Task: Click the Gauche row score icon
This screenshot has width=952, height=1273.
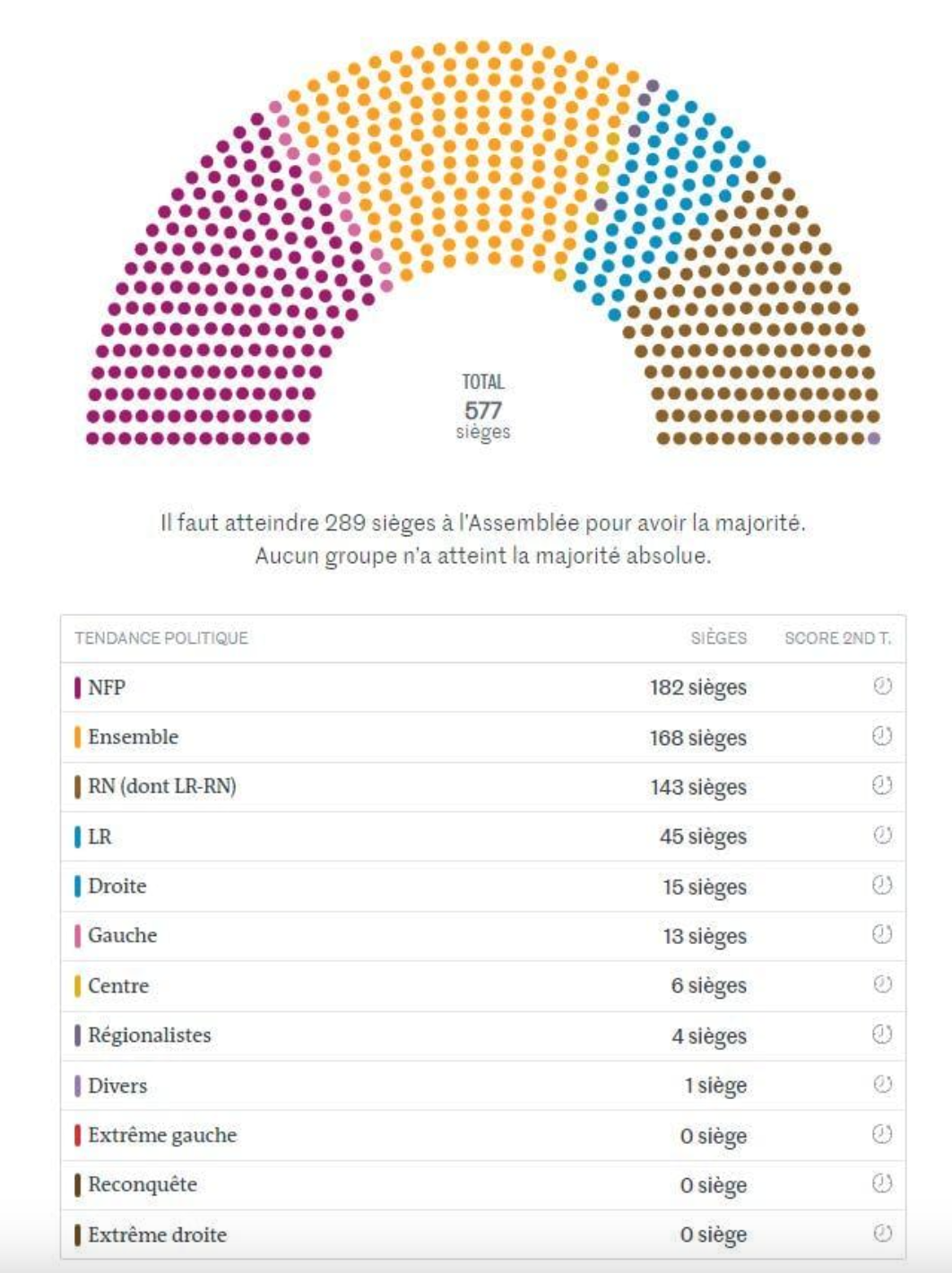Action: click(x=882, y=934)
